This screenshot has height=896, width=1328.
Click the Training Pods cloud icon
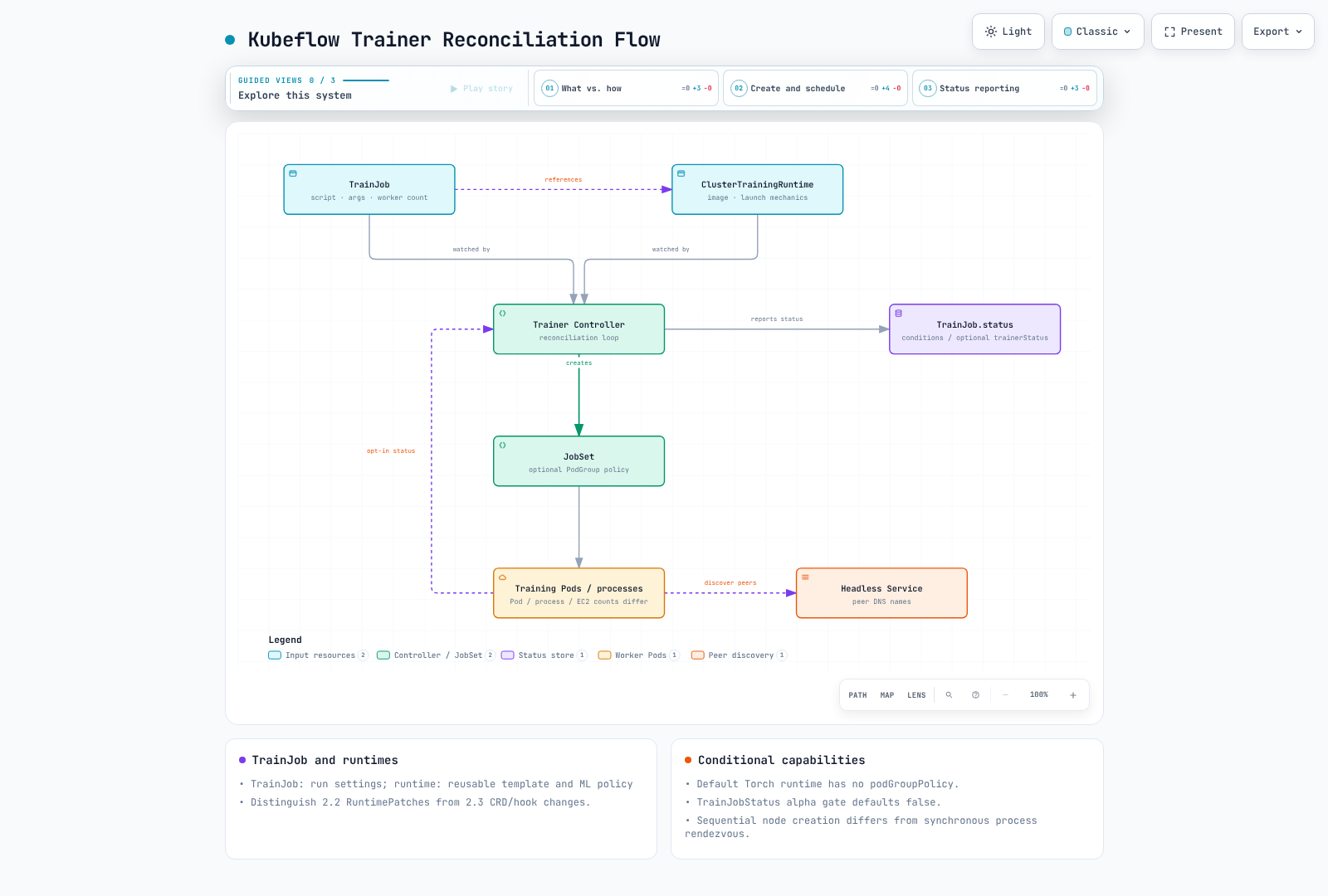(503, 577)
